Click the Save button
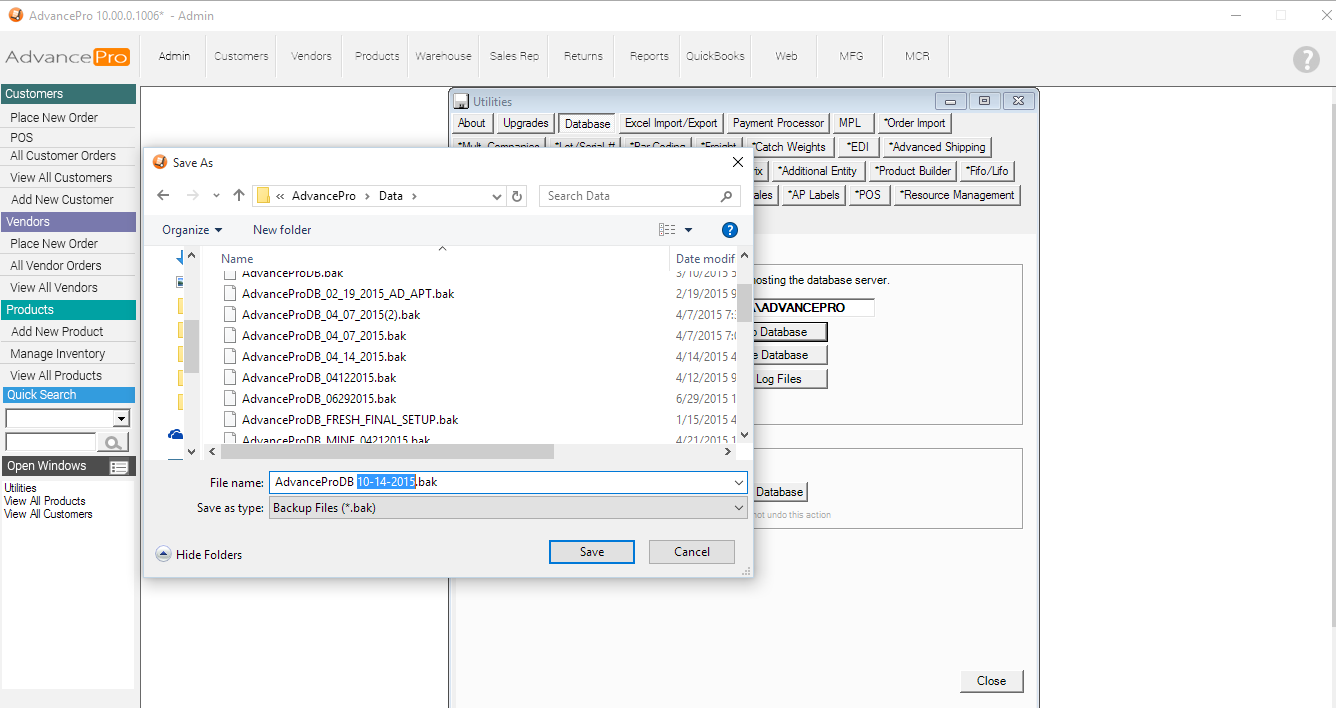Image resolution: width=1336 pixels, height=708 pixels. [591, 552]
